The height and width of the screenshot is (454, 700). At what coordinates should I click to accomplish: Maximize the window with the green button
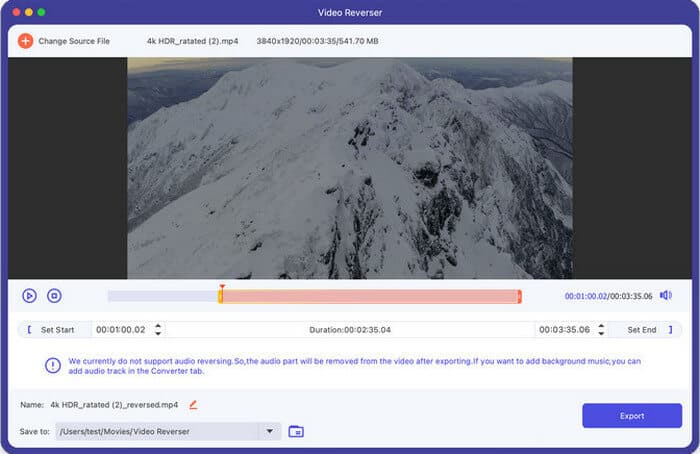click(42, 12)
